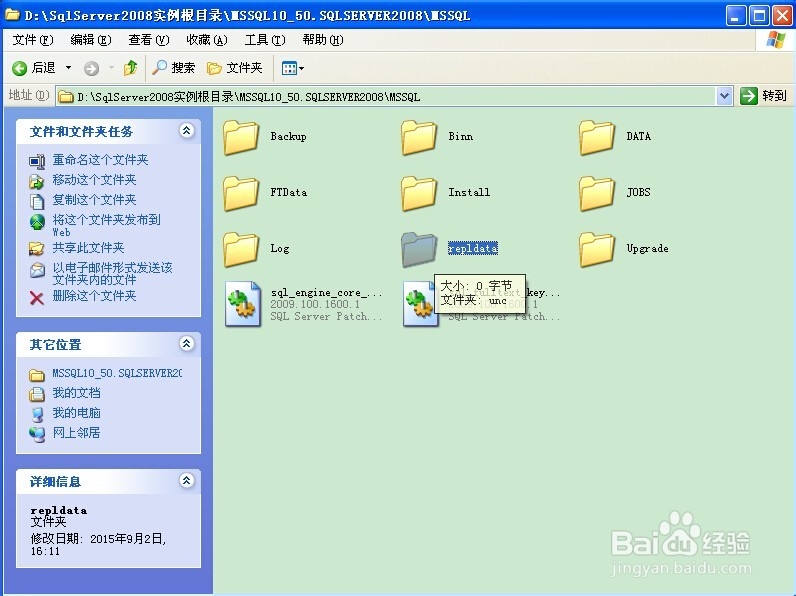Select the DATA folder icon
Screen dimensions: 796x596
597,137
